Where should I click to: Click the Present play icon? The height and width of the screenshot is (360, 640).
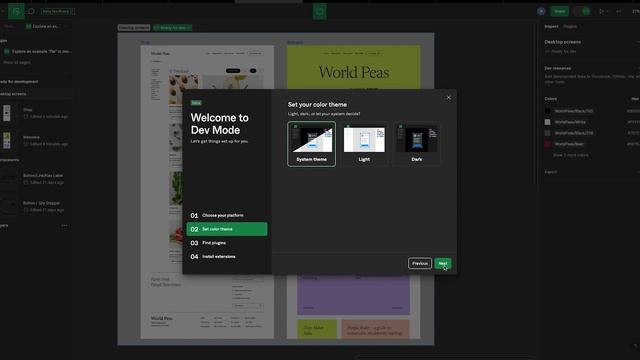click(x=601, y=11)
